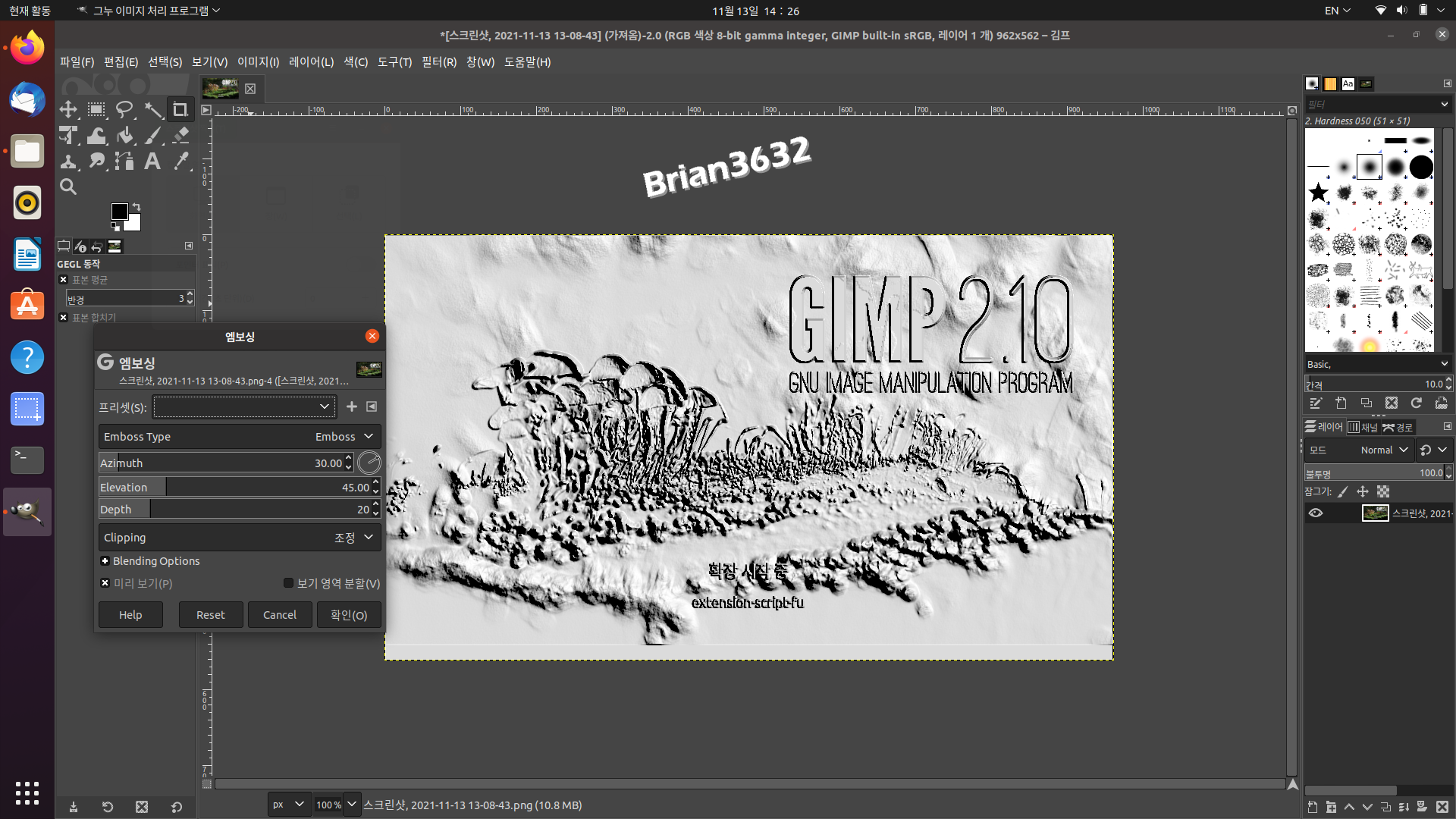1456x819 pixels.
Task: Raise the layer one step
Action: (x=1349, y=807)
